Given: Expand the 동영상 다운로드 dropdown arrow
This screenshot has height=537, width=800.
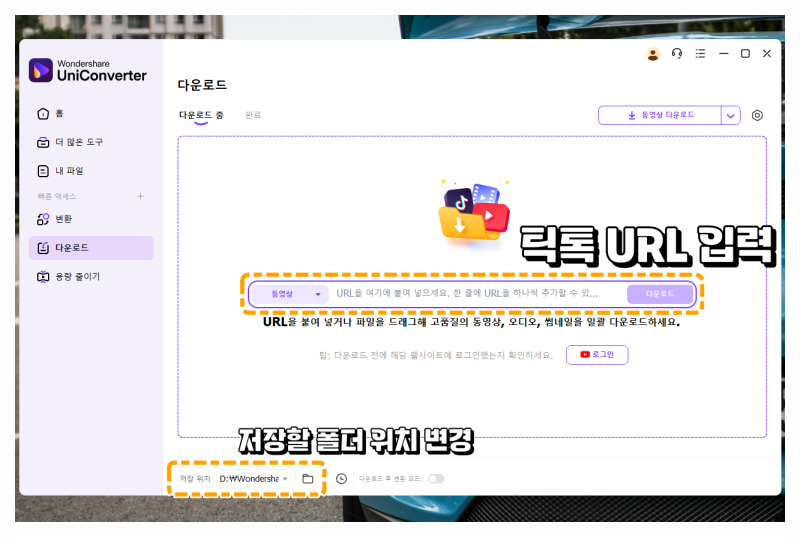Looking at the screenshot, I should tap(731, 116).
